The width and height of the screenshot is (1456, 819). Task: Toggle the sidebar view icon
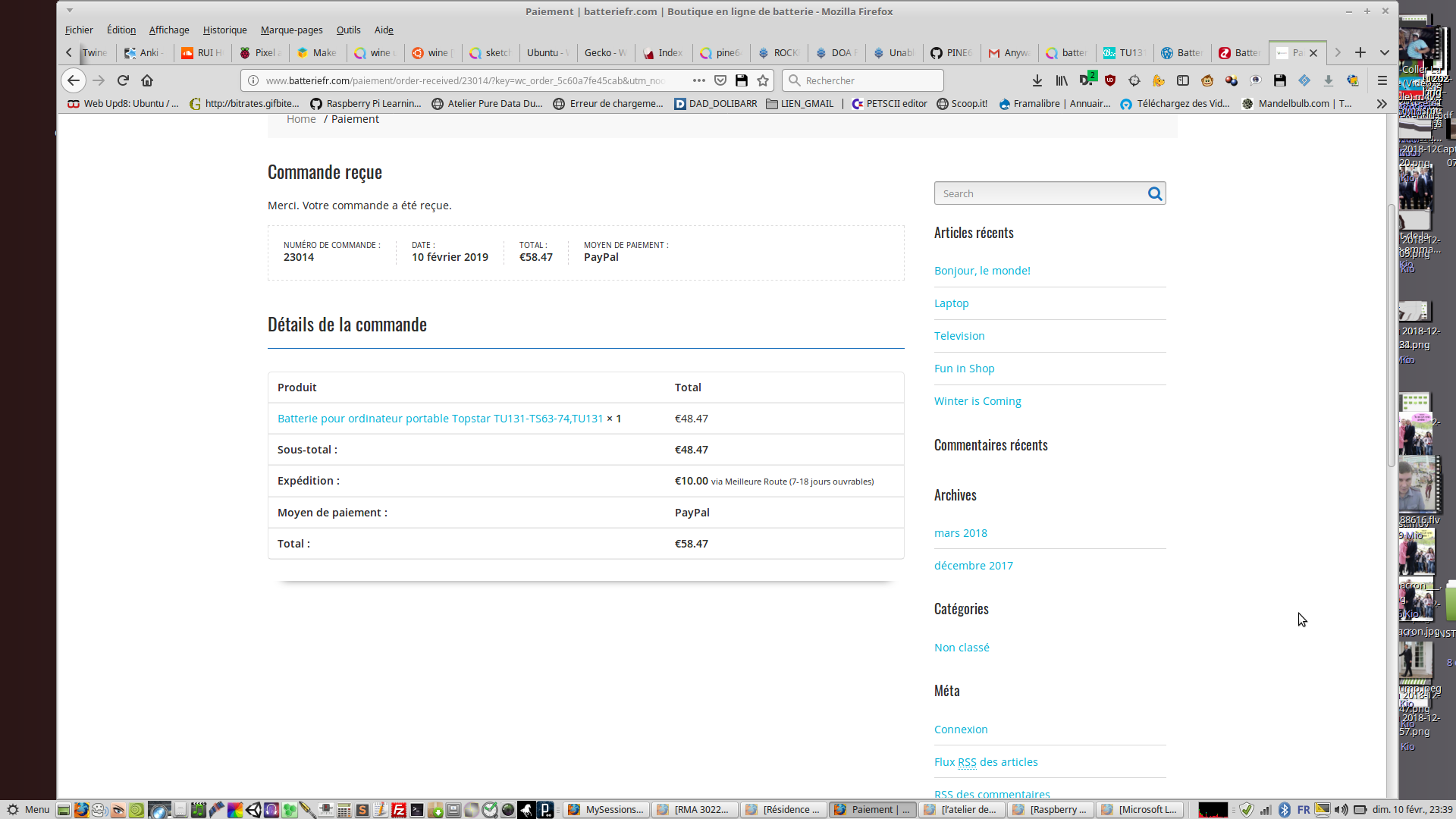(x=1183, y=80)
